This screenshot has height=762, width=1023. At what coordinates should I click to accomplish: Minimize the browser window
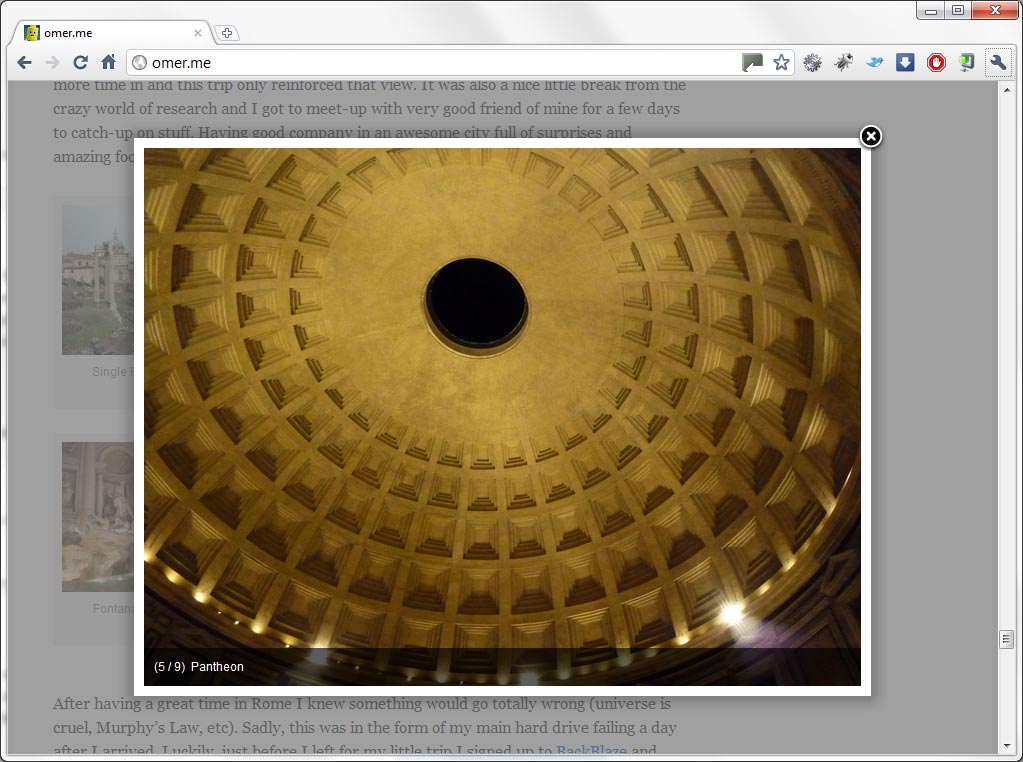click(930, 10)
